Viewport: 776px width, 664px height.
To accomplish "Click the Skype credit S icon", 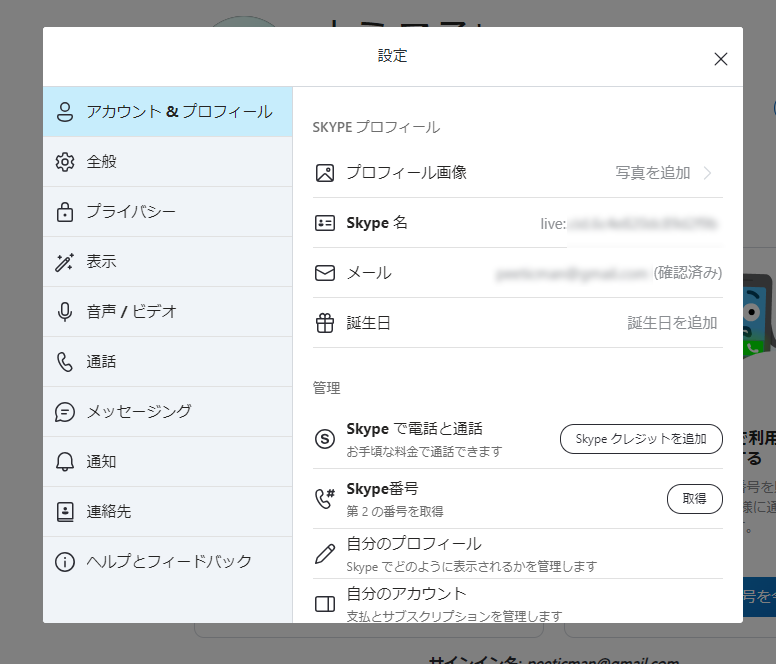I will (x=325, y=439).
